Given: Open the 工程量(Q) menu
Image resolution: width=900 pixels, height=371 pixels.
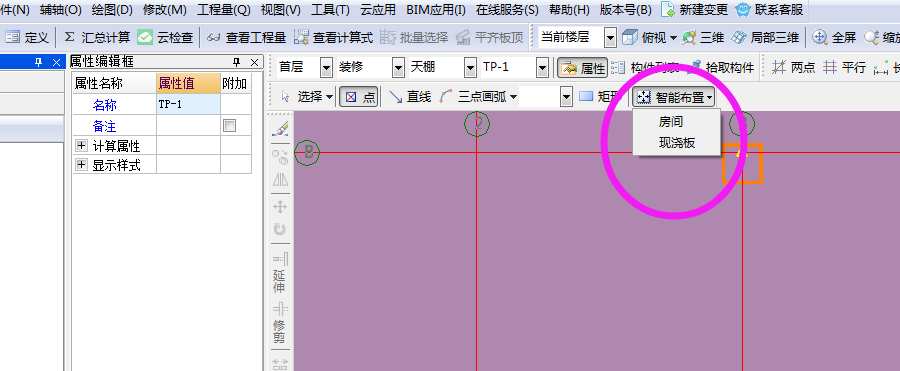Looking at the screenshot, I should coord(224,9).
